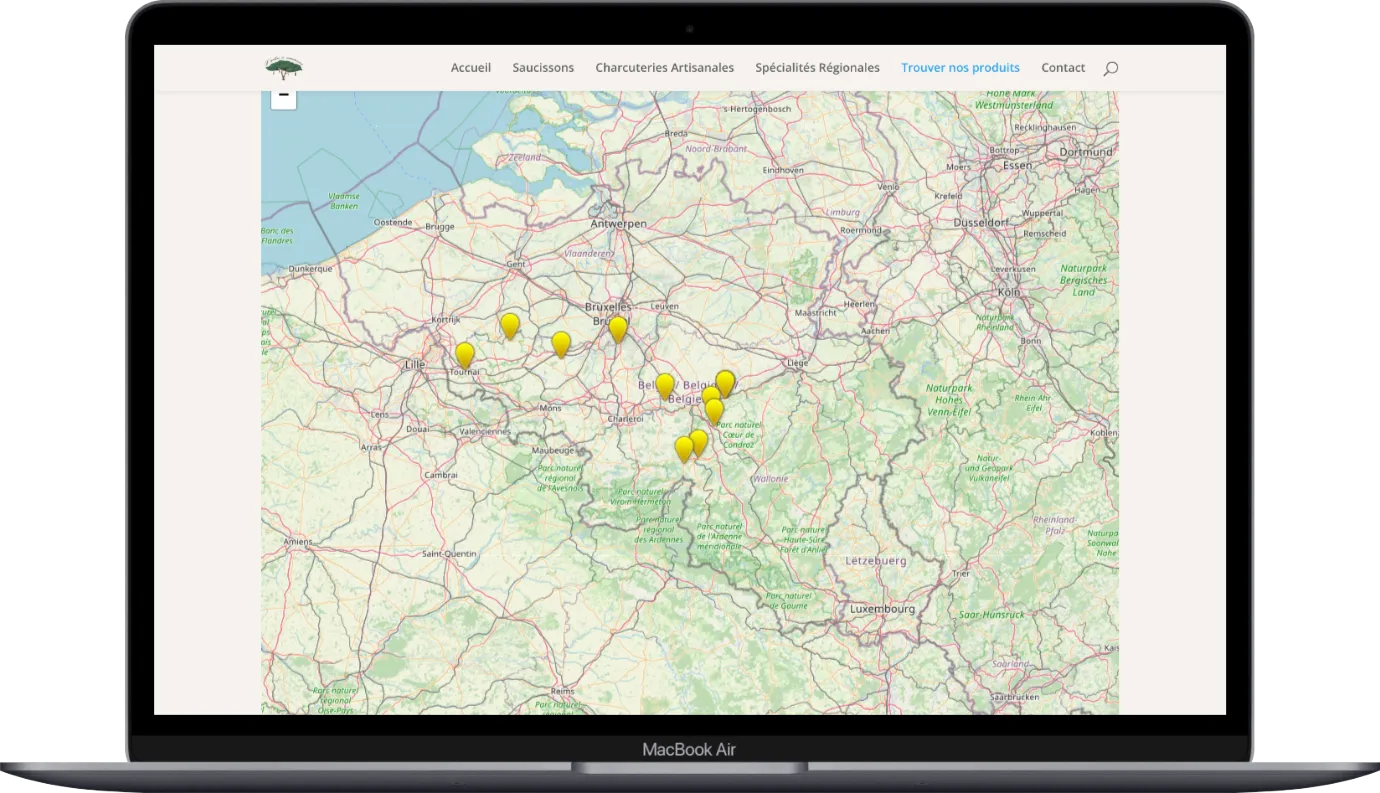Select the yellow pin above Tournai
Image resolution: width=1380 pixels, height=793 pixels.
click(465, 355)
